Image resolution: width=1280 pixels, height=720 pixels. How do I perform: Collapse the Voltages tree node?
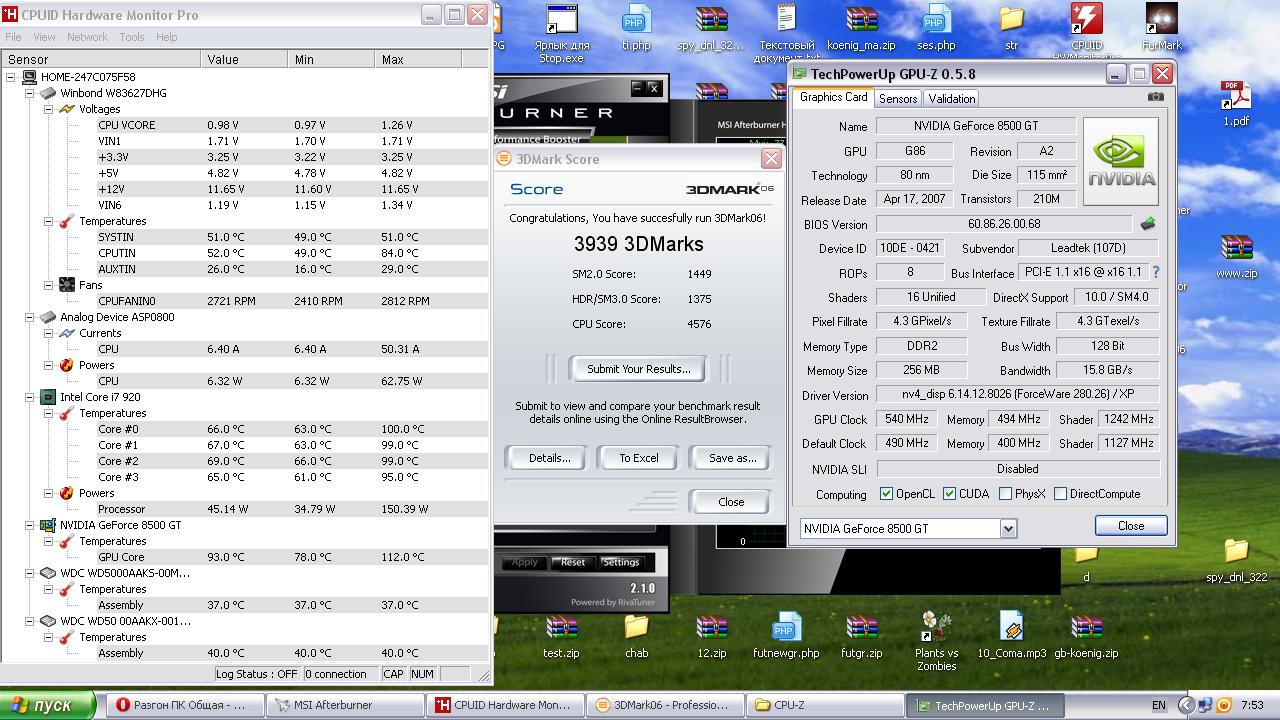coord(48,109)
